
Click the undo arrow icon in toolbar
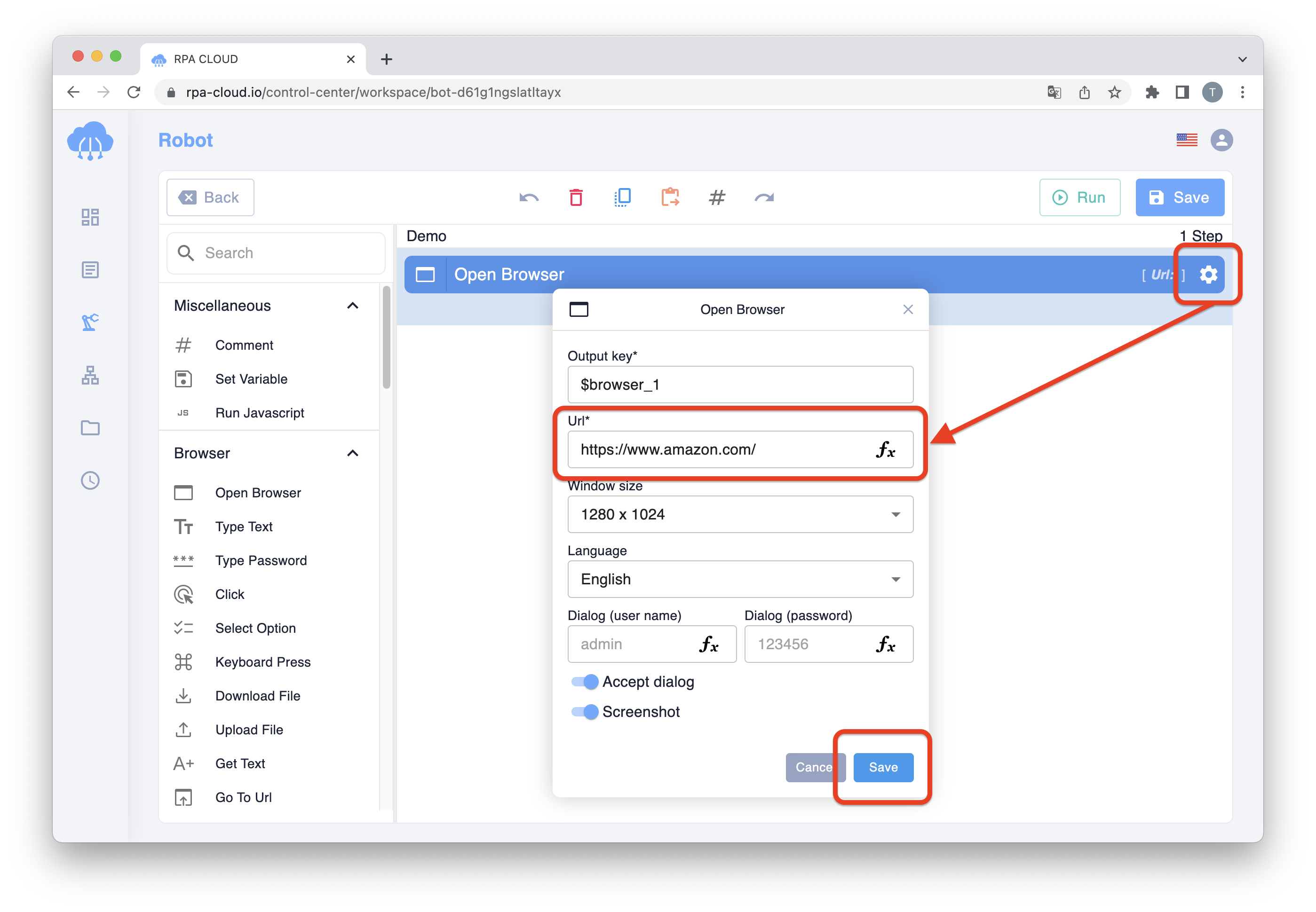pyautogui.click(x=529, y=197)
